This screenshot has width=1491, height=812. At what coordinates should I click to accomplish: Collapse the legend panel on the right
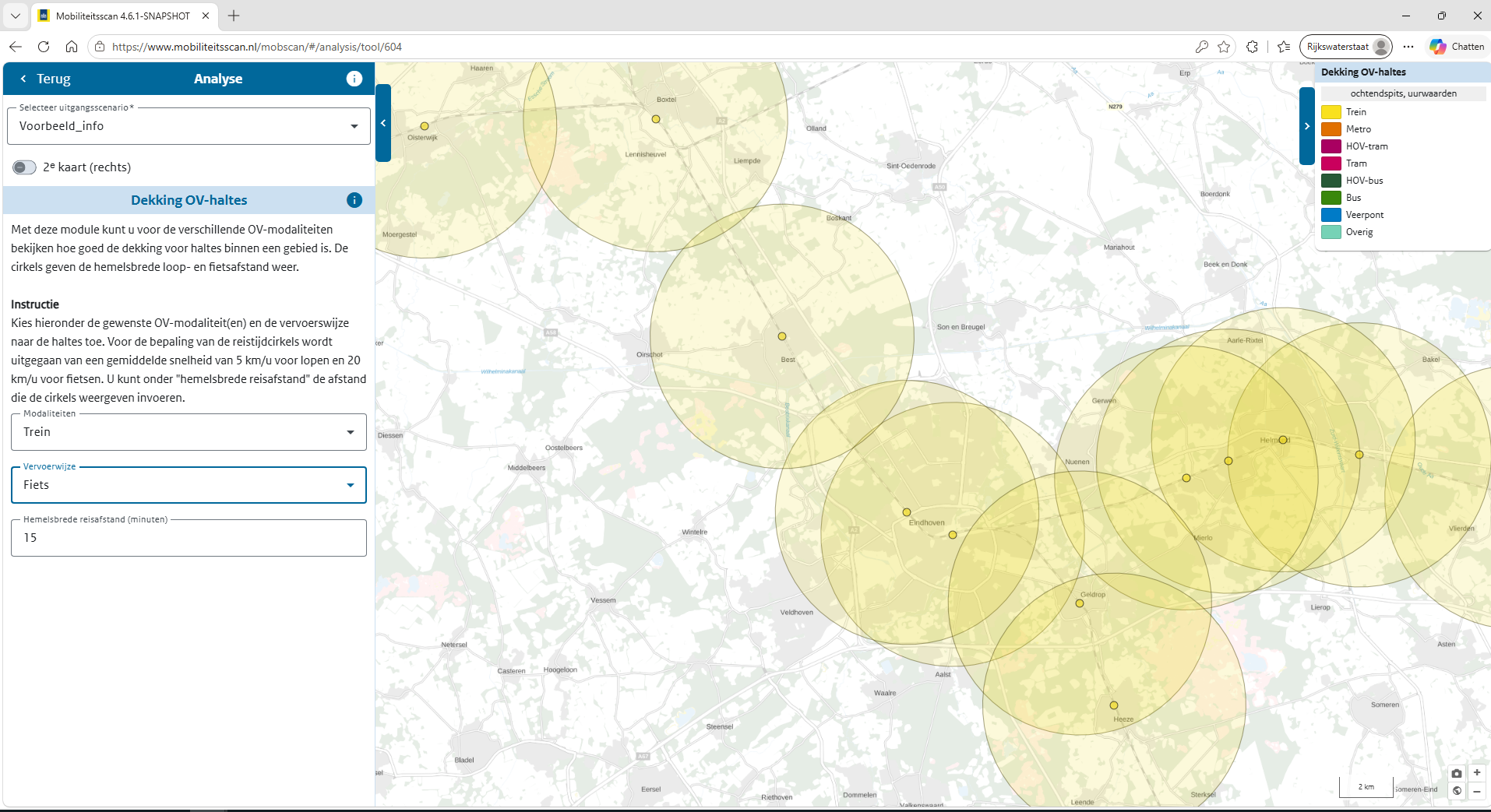point(1307,126)
